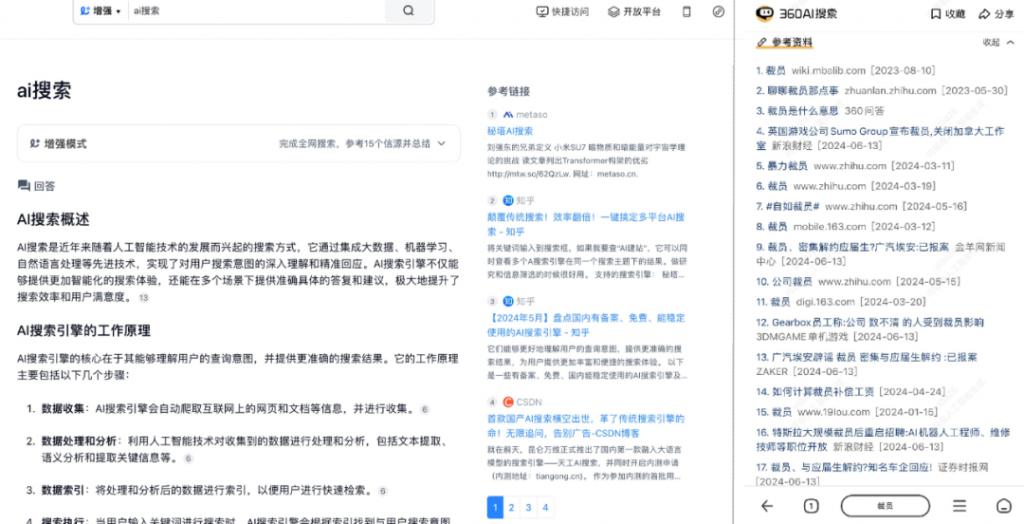
Task: Open 秘塔AI搜索 reference link
Action: pyautogui.click(x=510, y=131)
